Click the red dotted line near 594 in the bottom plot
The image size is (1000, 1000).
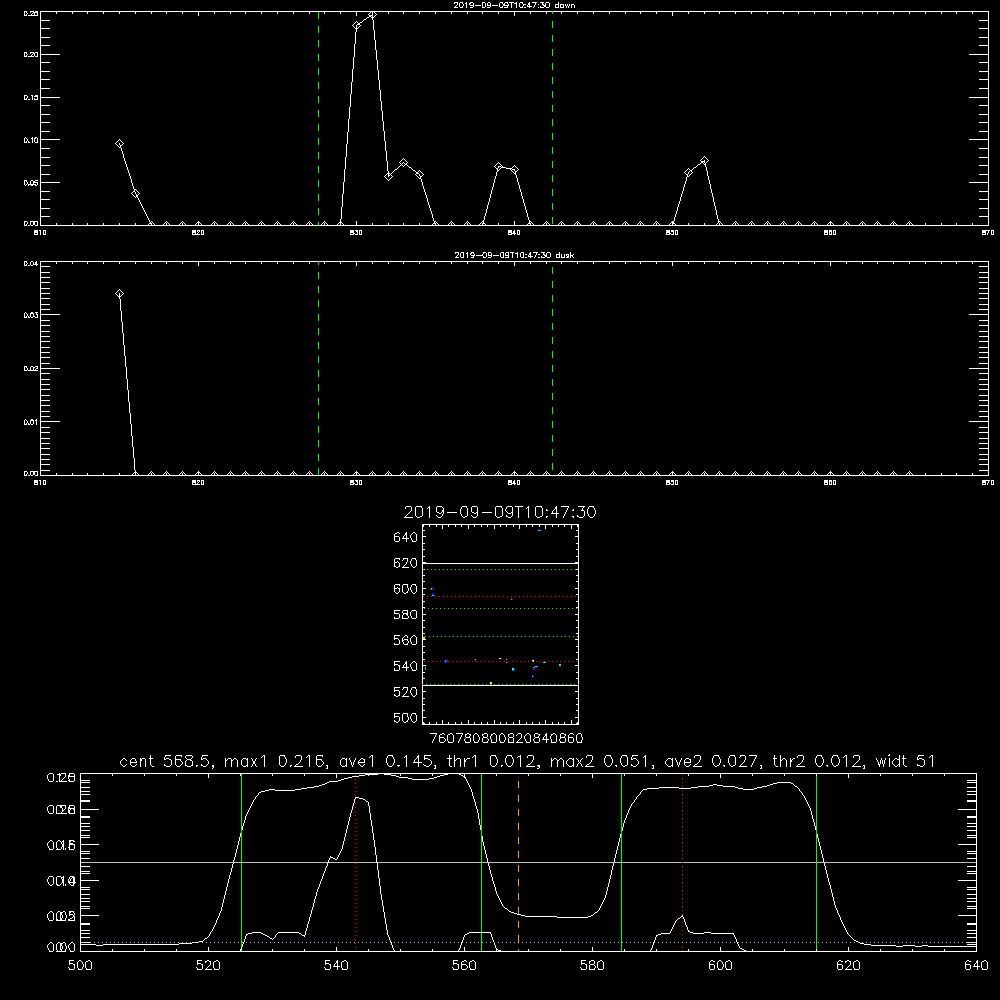click(682, 862)
